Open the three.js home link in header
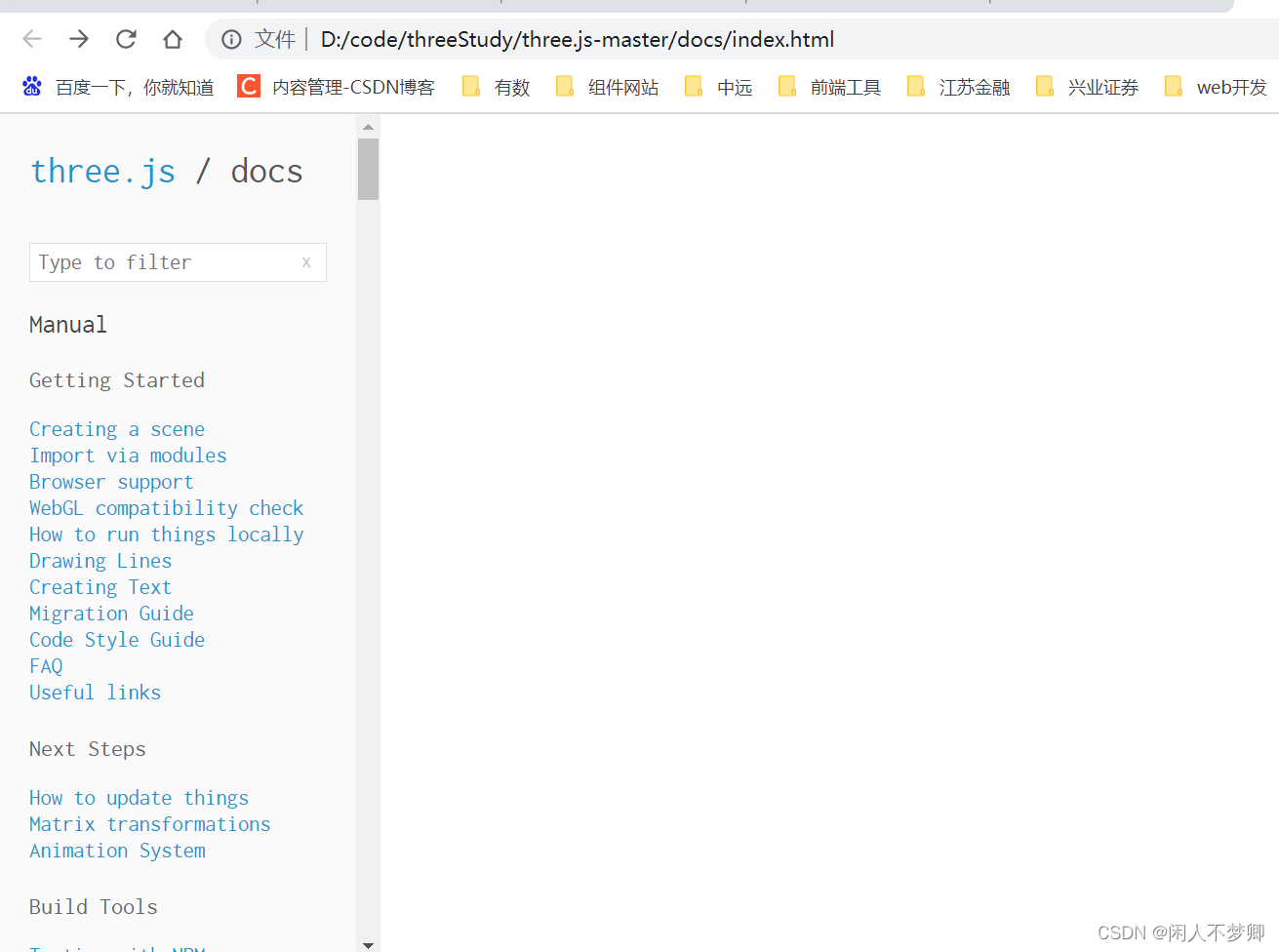 (x=103, y=171)
